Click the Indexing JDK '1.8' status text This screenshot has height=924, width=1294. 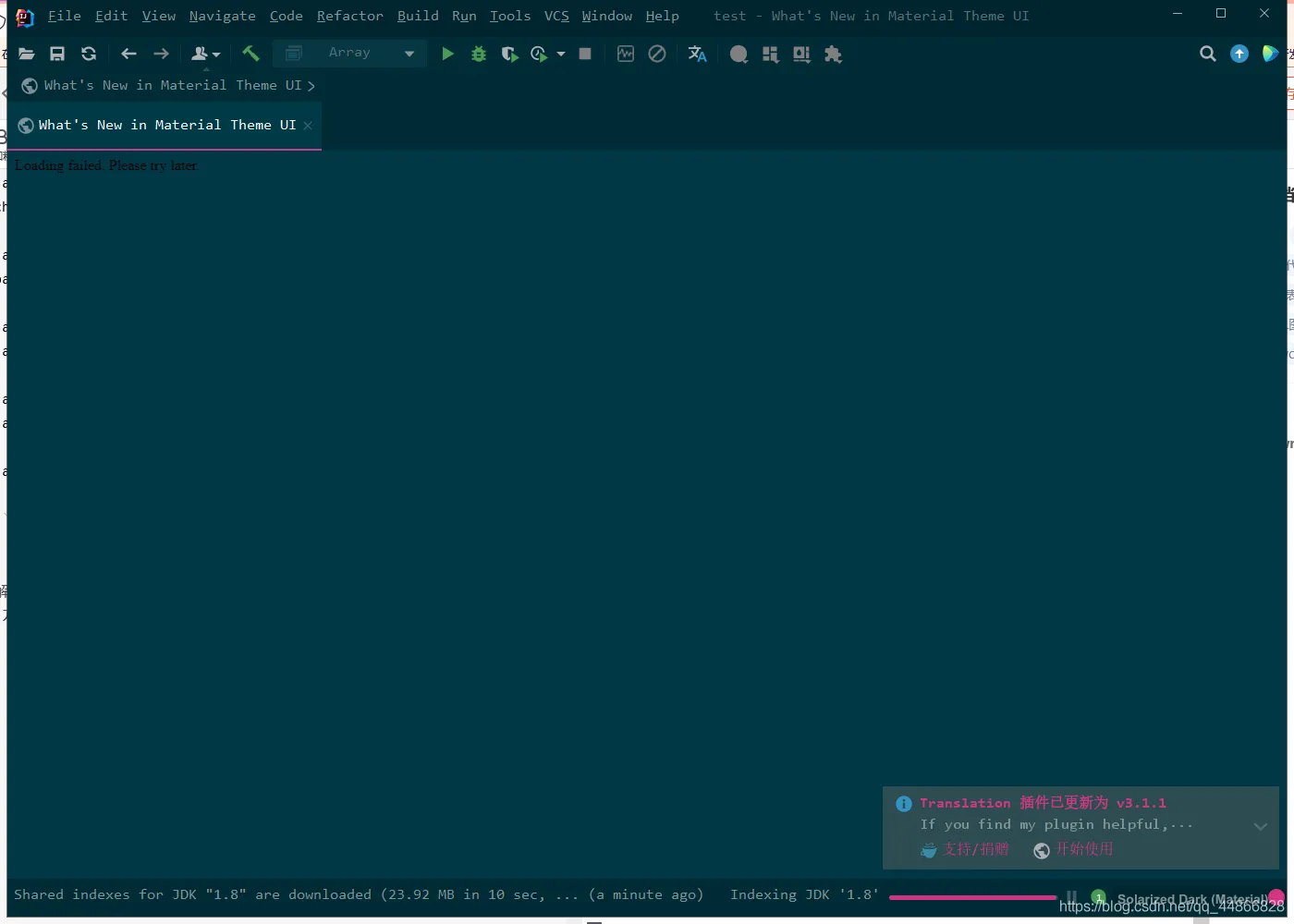tap(803, 894)
